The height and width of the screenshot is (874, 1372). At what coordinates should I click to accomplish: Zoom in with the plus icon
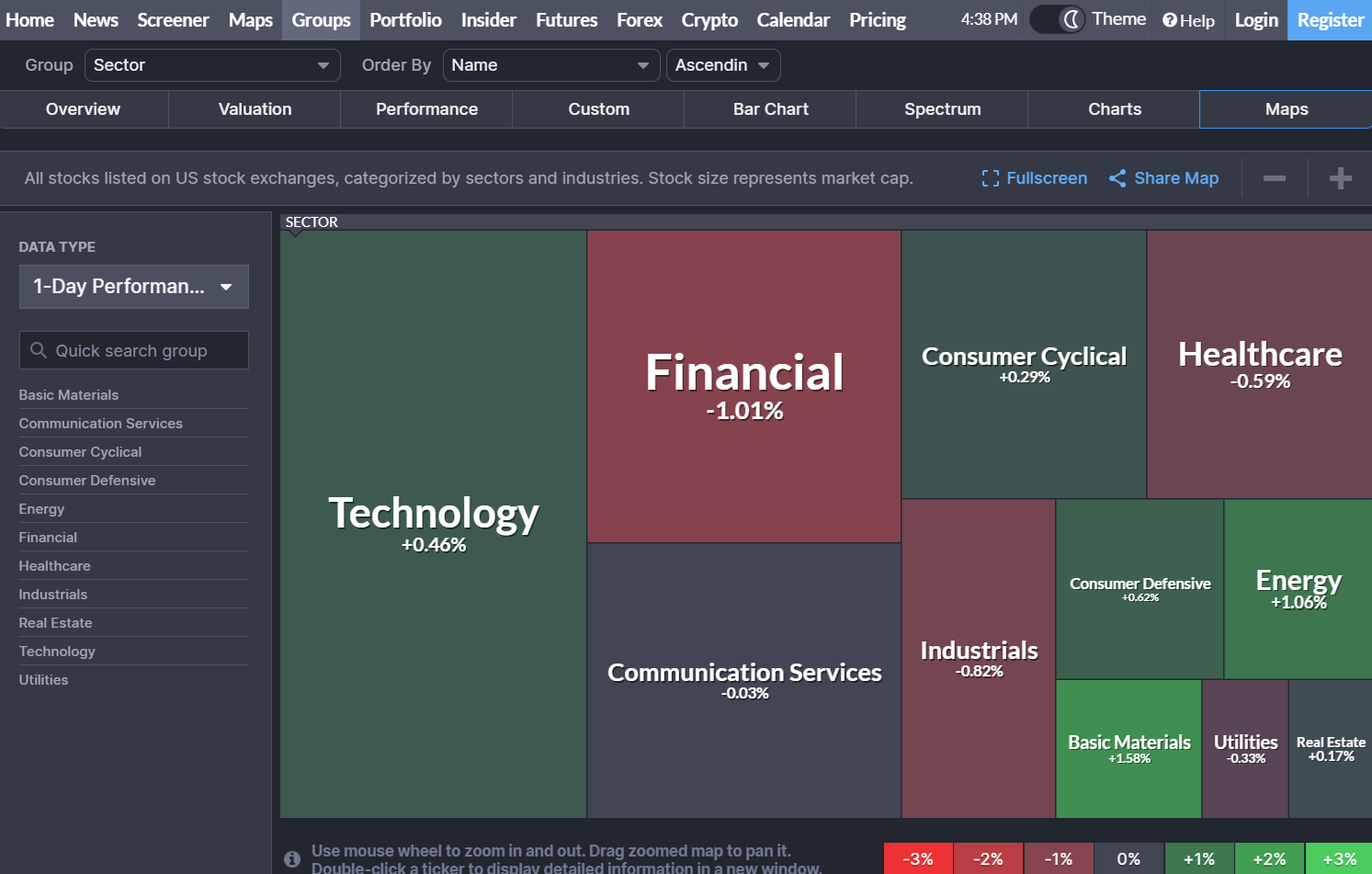(1341, 178)
